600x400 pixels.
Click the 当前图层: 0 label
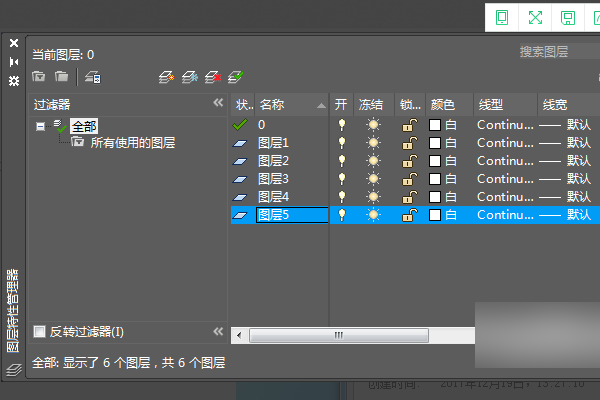63,55
